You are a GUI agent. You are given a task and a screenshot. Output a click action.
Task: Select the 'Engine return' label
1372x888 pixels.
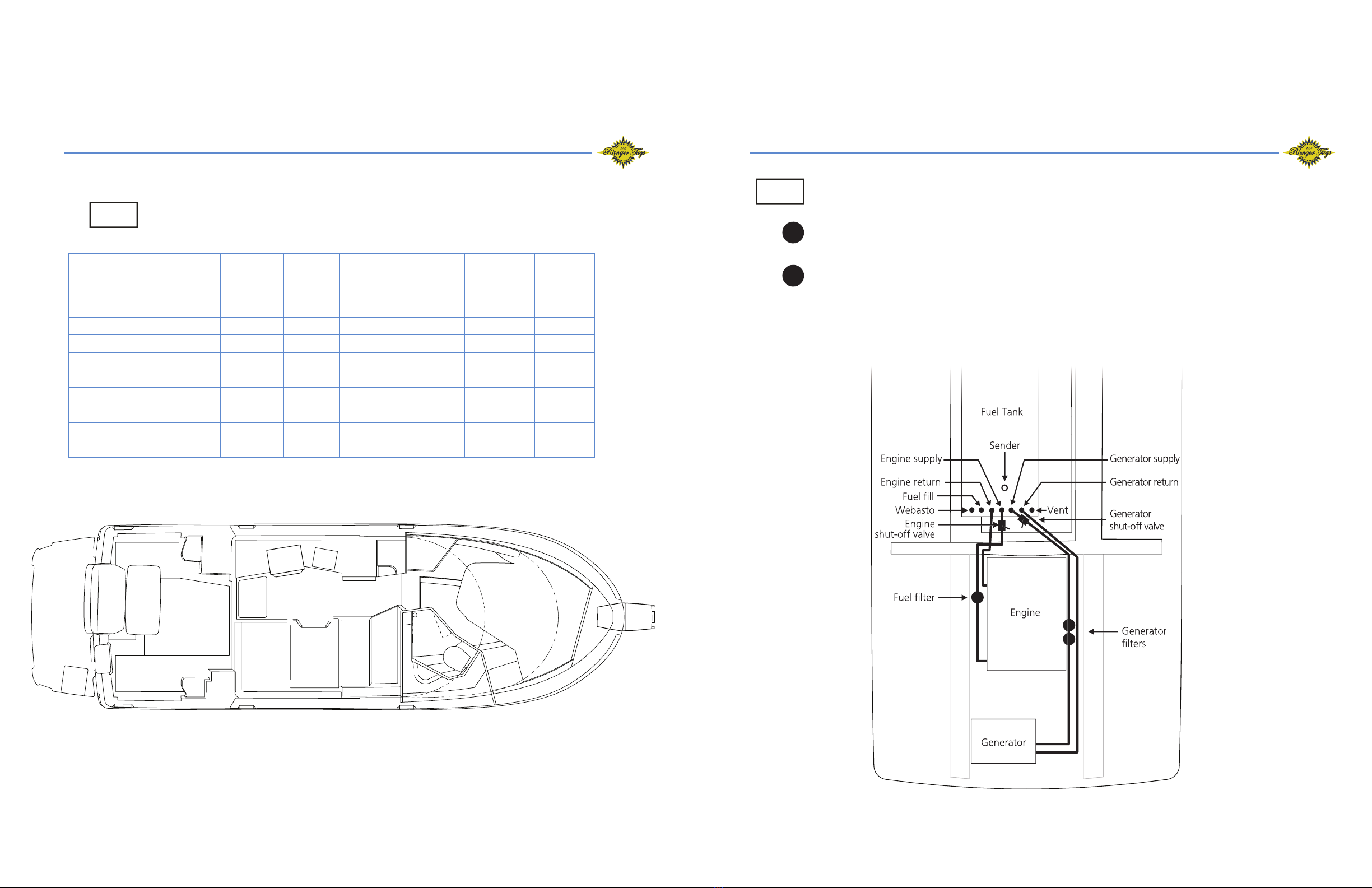coord(910,482)
